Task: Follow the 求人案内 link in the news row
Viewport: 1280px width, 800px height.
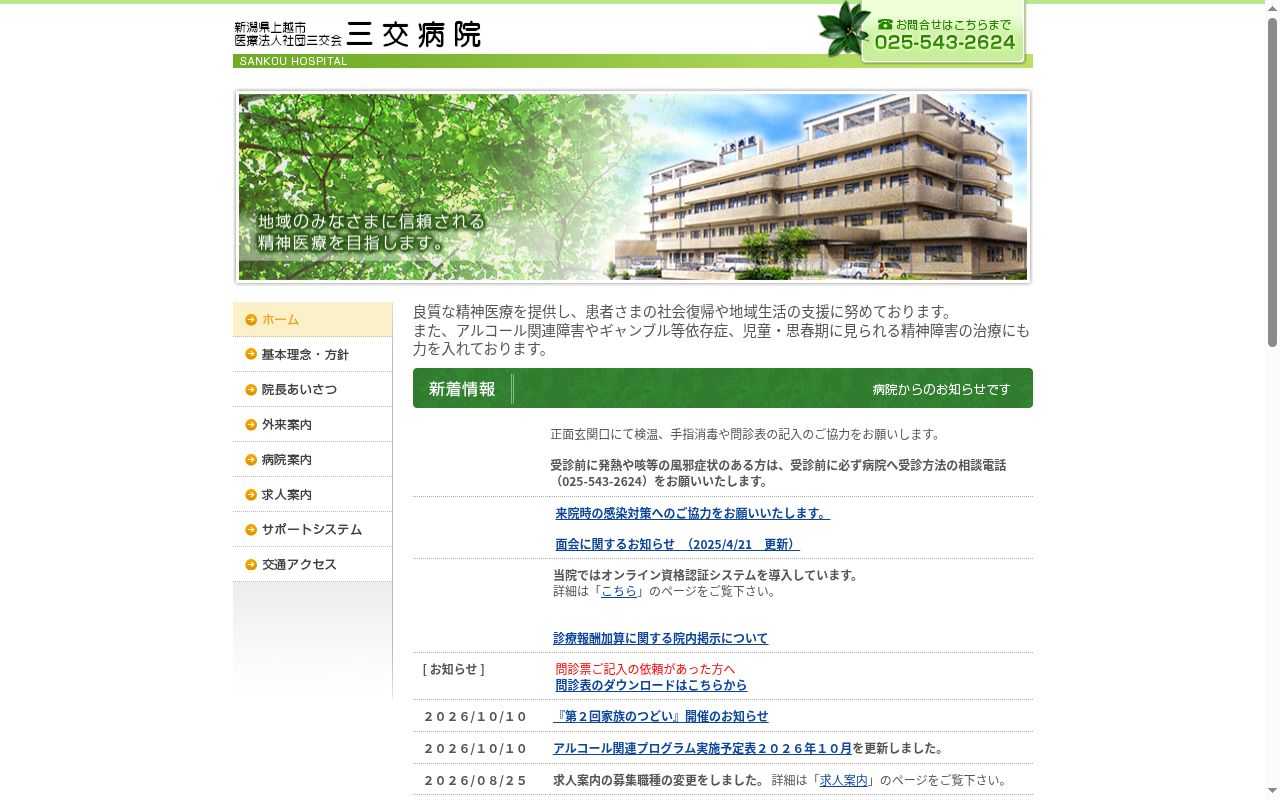Action: (844, 780)
